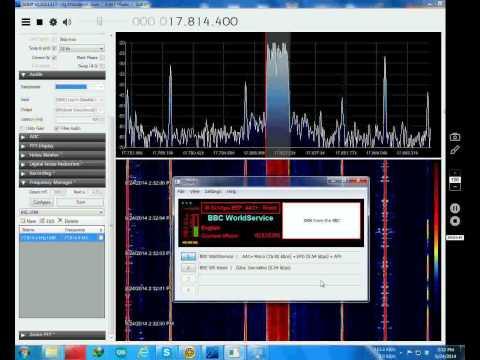Toggle the Correct IQ checkbox
480x360 pixels.
click(x=54, y=57)
